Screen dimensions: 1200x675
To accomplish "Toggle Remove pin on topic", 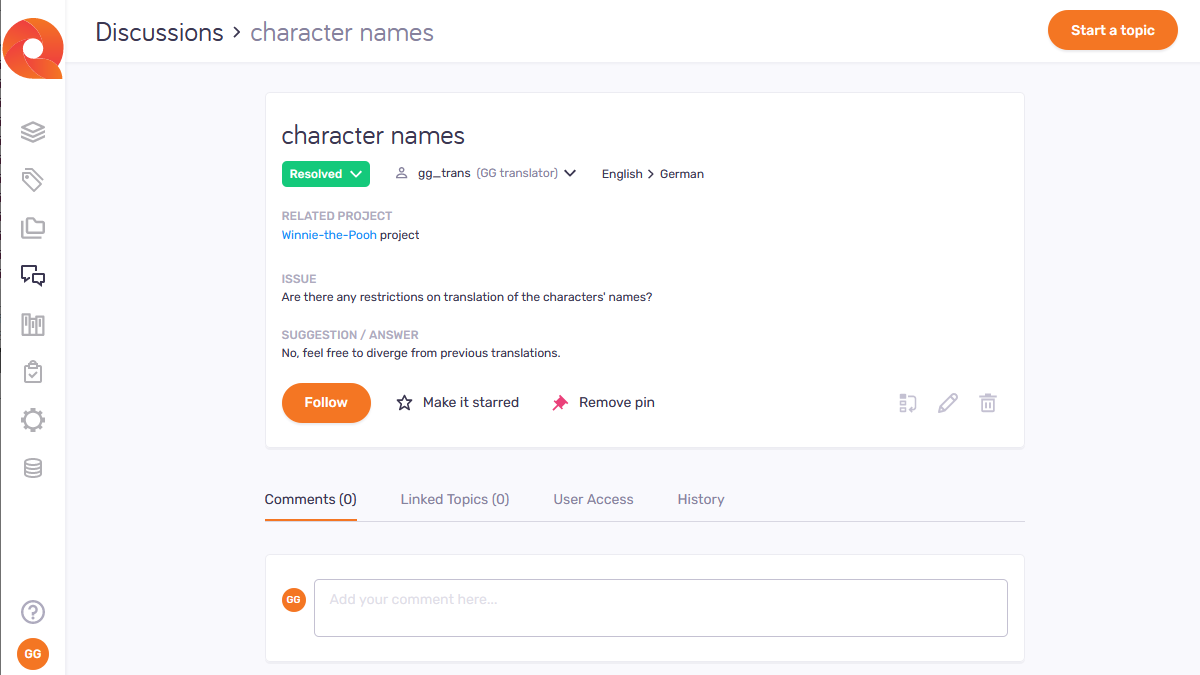I will coord(603,403).
